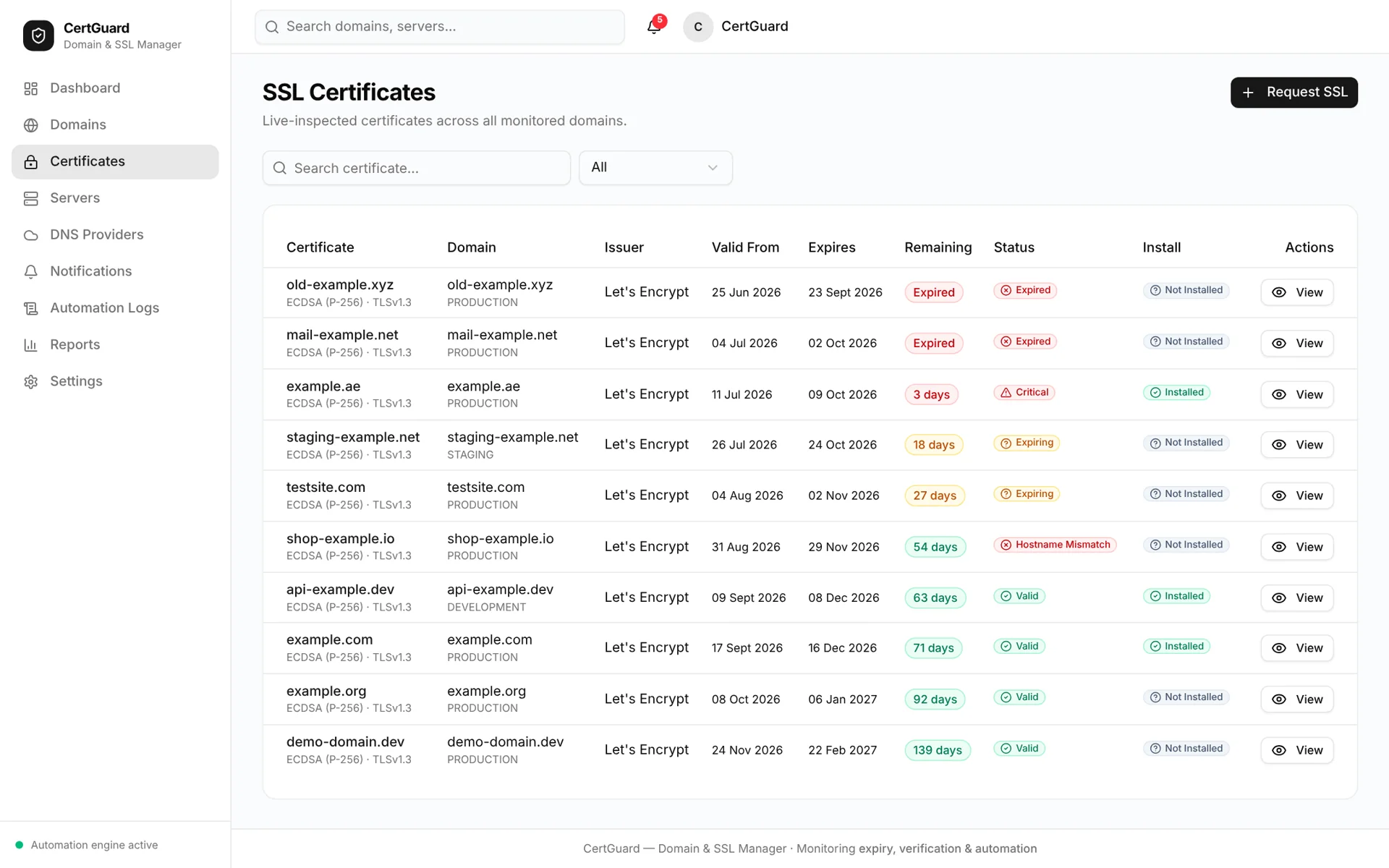Image resolution: width=1389 pixels, height=868 pixels.
Task: Click the Servers stack icon
Action: (x=30, y=198)
